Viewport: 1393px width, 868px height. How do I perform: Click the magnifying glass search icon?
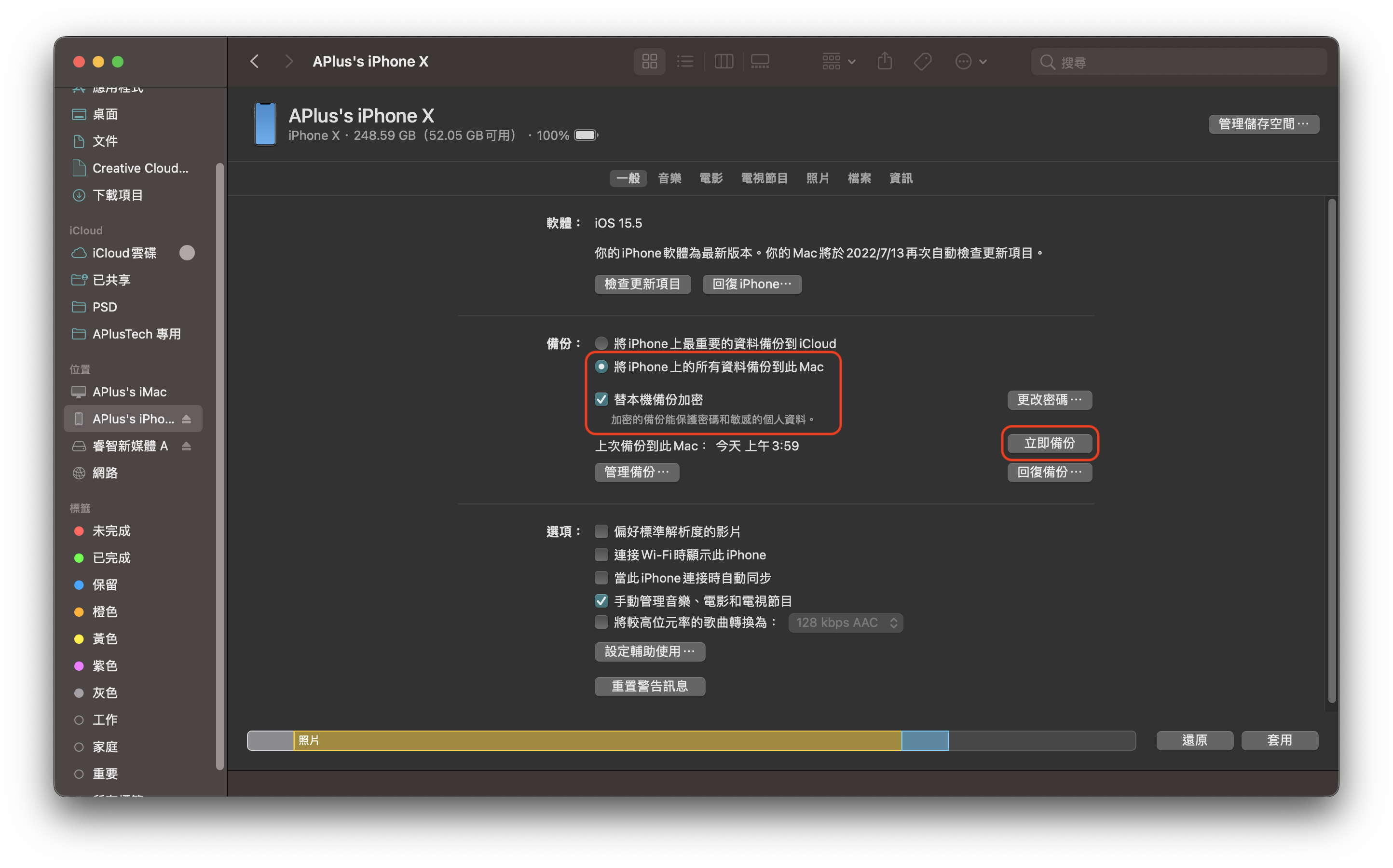pos(1047,62)
